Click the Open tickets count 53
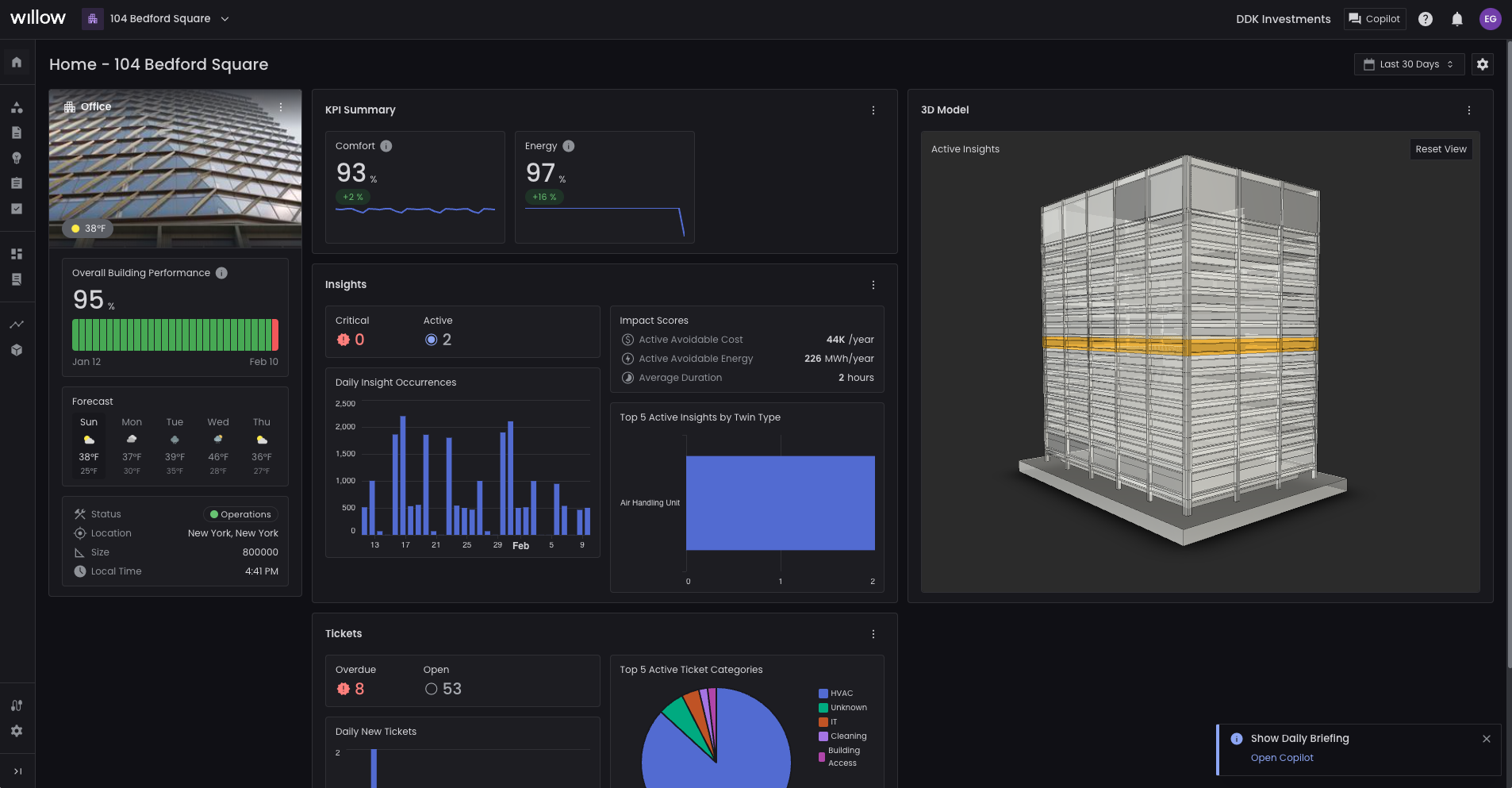Screen dimensions: 1512x788 (452, 689)
